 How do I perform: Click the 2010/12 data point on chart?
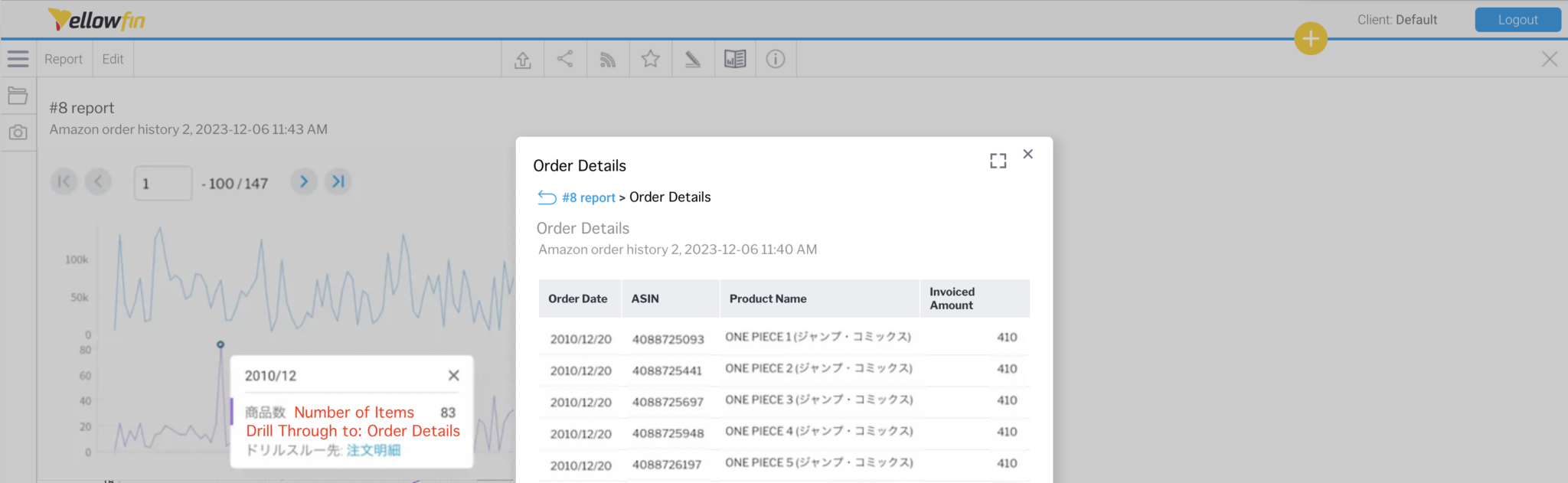click(220, 344)
